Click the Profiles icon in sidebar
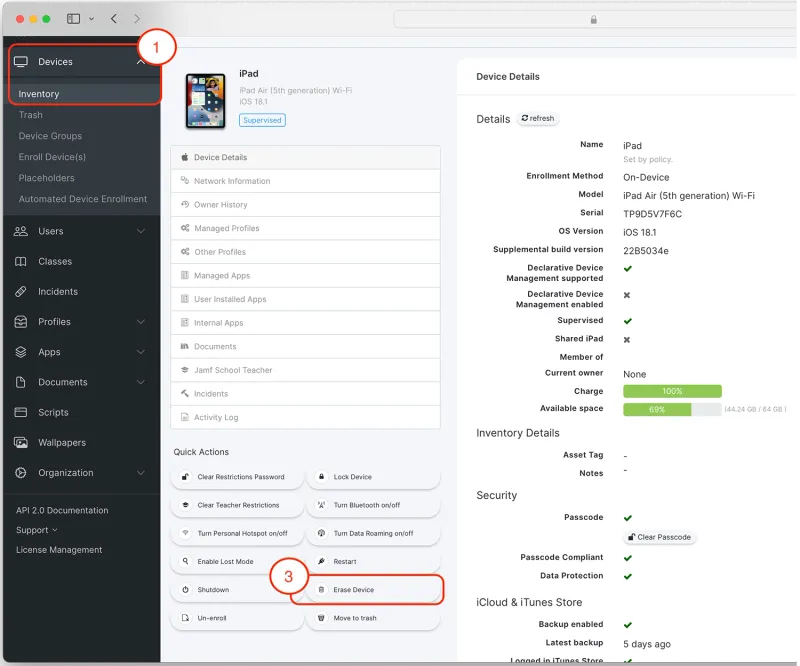800x666 pixels. pyautogui.click(x=20, y=322)
